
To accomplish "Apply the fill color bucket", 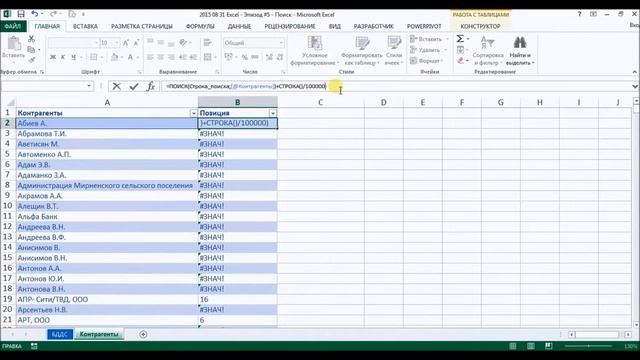I will (x=114, y=57).
